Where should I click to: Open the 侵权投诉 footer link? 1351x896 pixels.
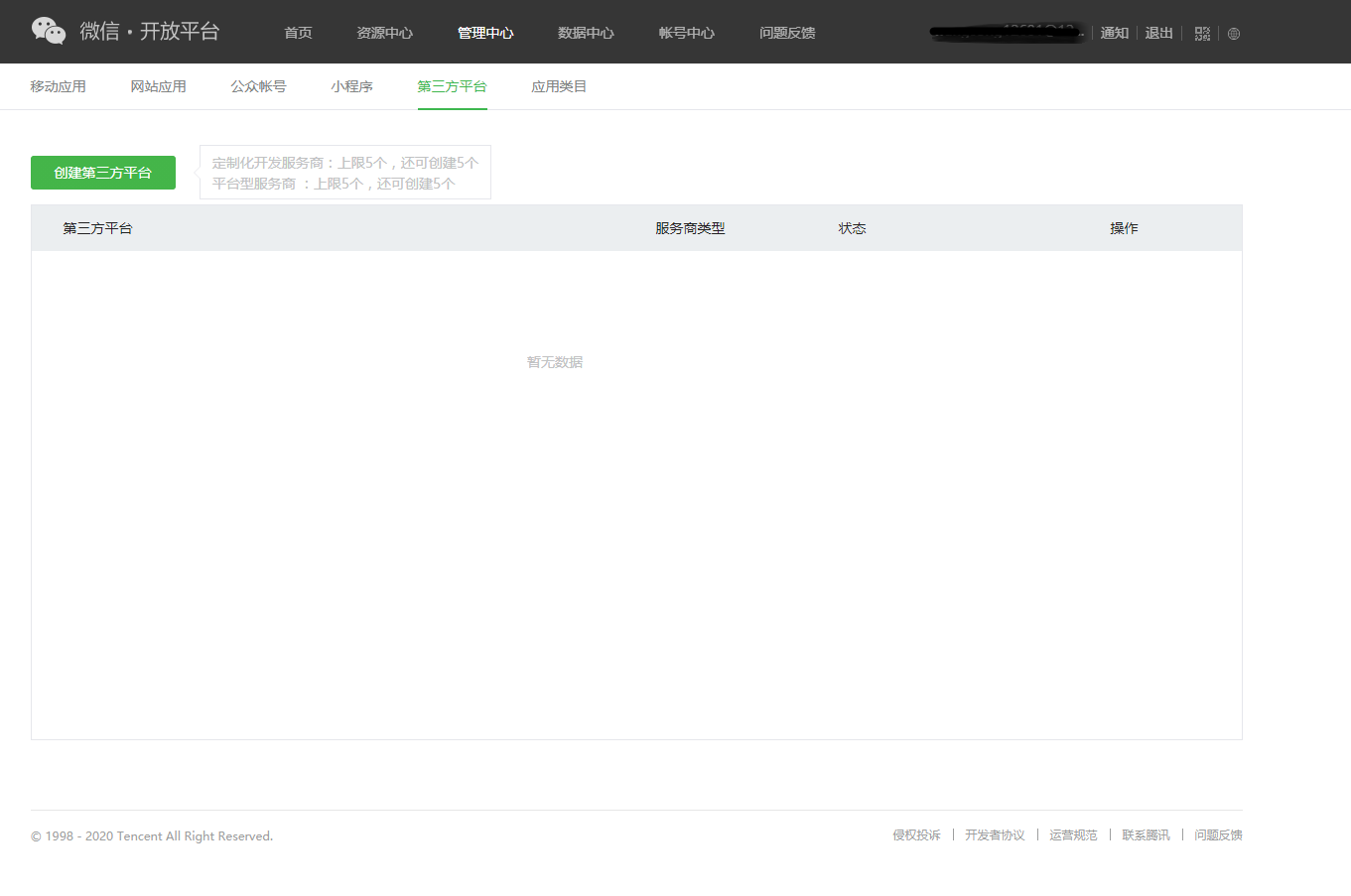point(916,835)
